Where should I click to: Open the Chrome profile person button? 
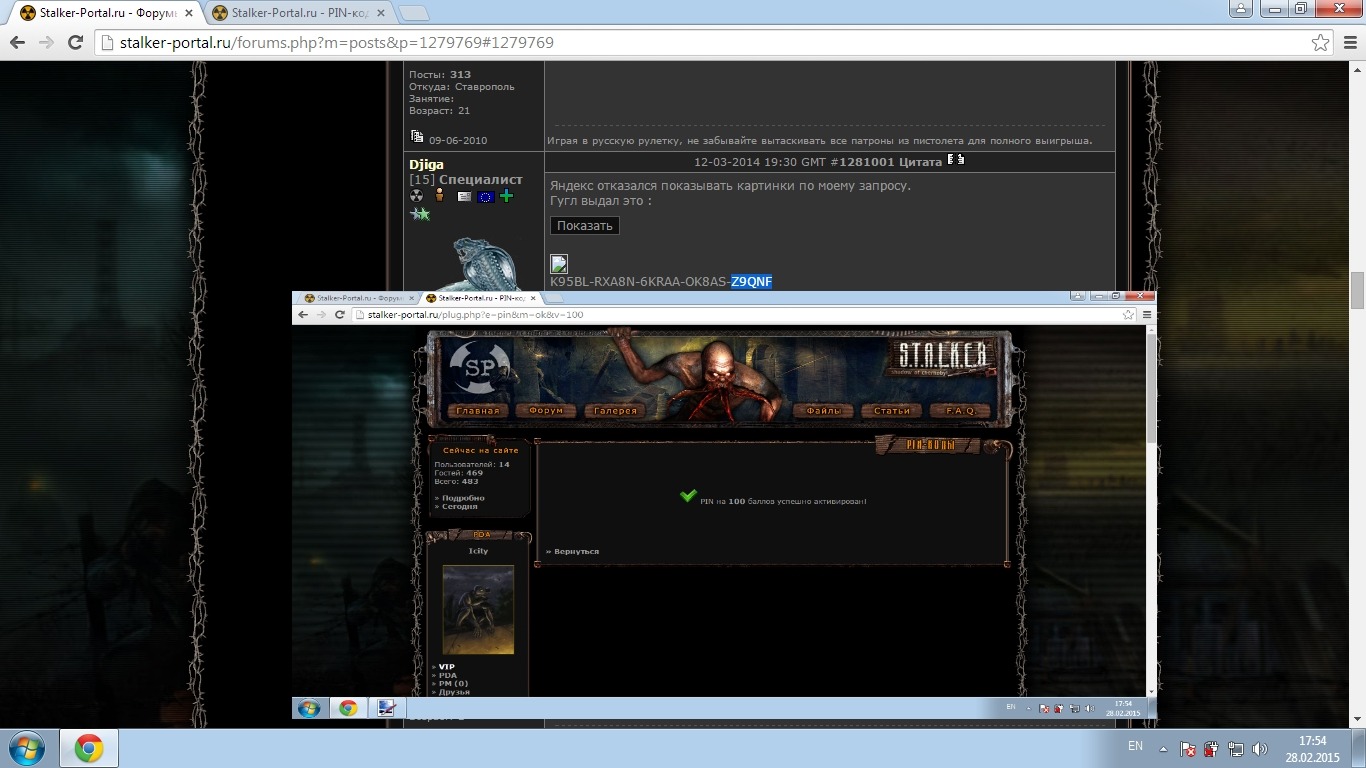point(1240,8)
